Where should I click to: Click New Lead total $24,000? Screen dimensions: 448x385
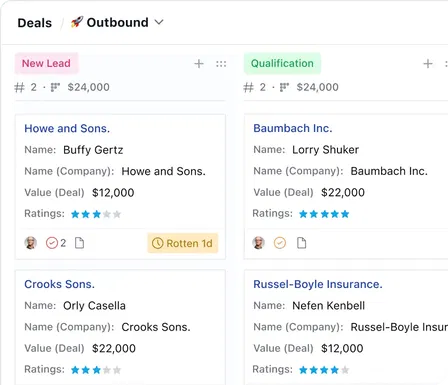tap(89, 87)
